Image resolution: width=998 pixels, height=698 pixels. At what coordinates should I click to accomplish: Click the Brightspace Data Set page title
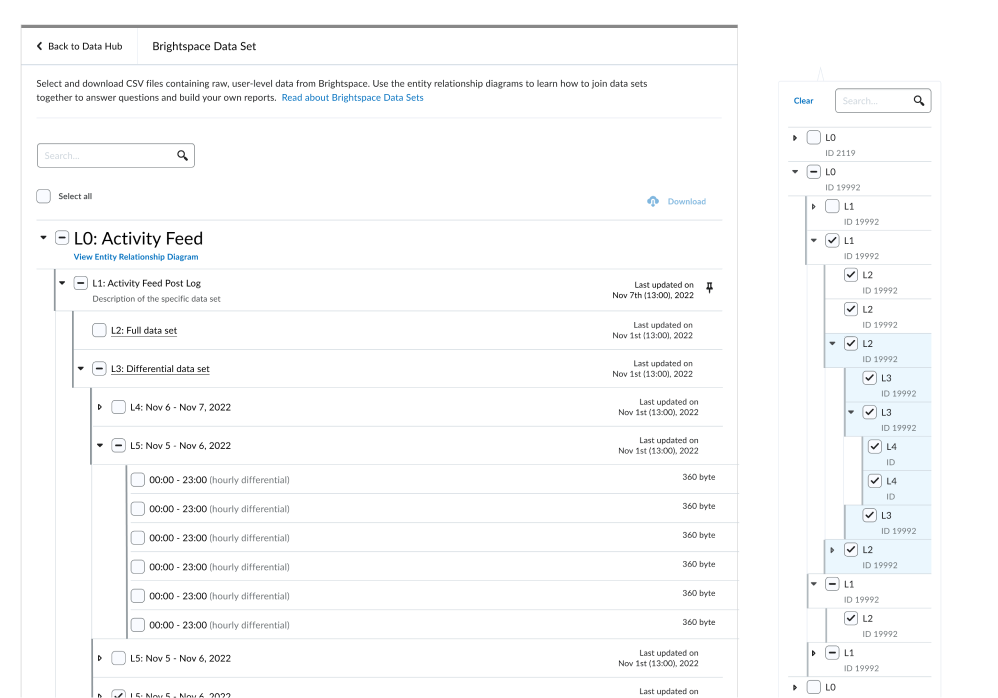pos(204,46)
